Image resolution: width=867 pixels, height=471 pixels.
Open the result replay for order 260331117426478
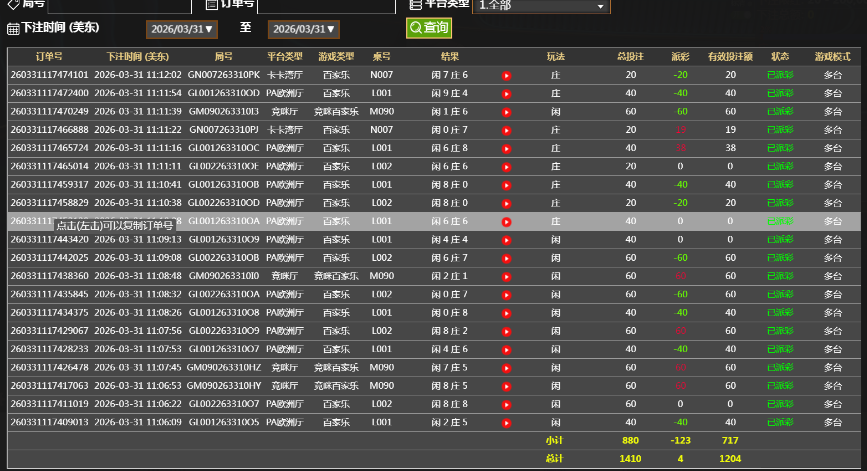point(506,368)
